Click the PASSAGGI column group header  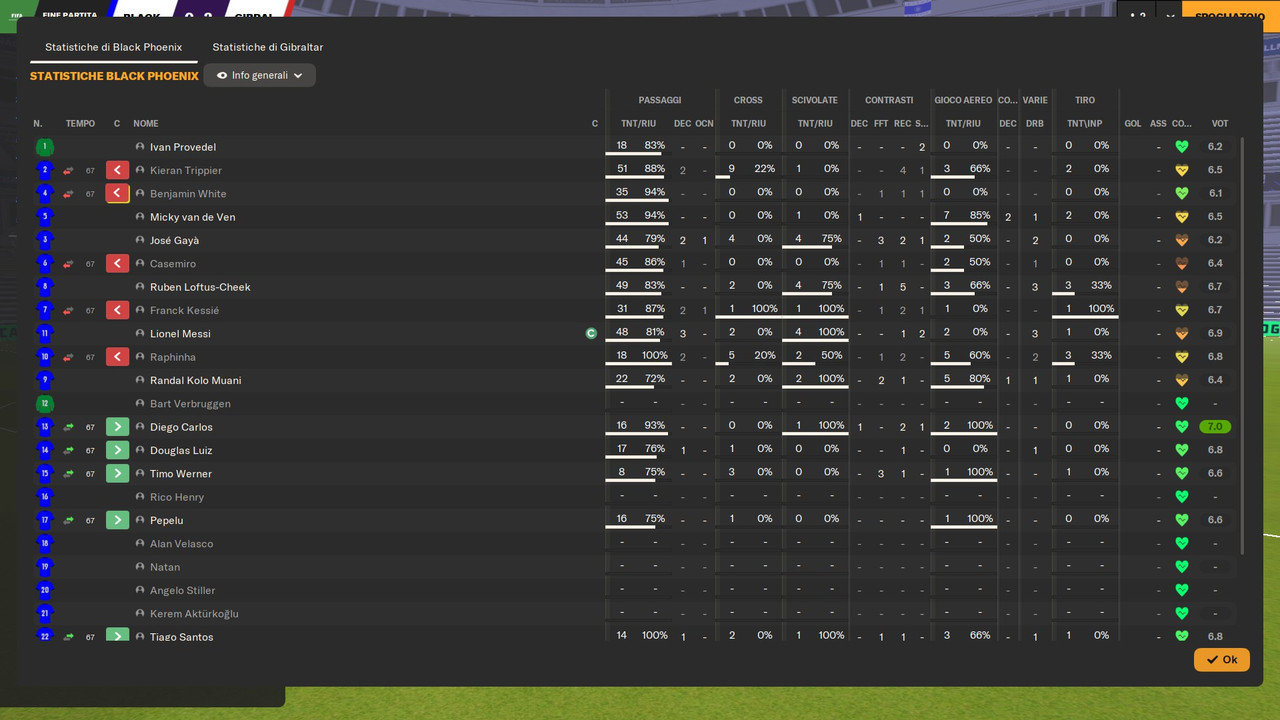[660, 100]
